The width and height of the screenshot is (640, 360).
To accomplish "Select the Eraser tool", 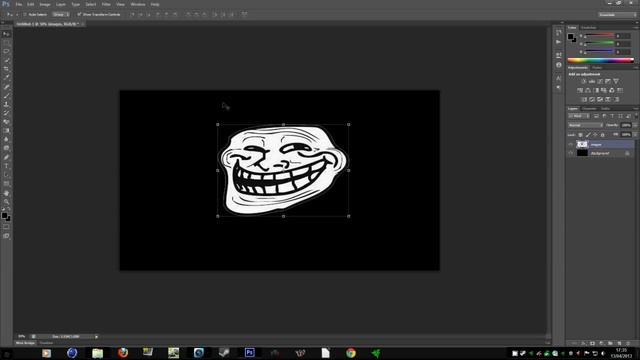I will click(6, 122).
